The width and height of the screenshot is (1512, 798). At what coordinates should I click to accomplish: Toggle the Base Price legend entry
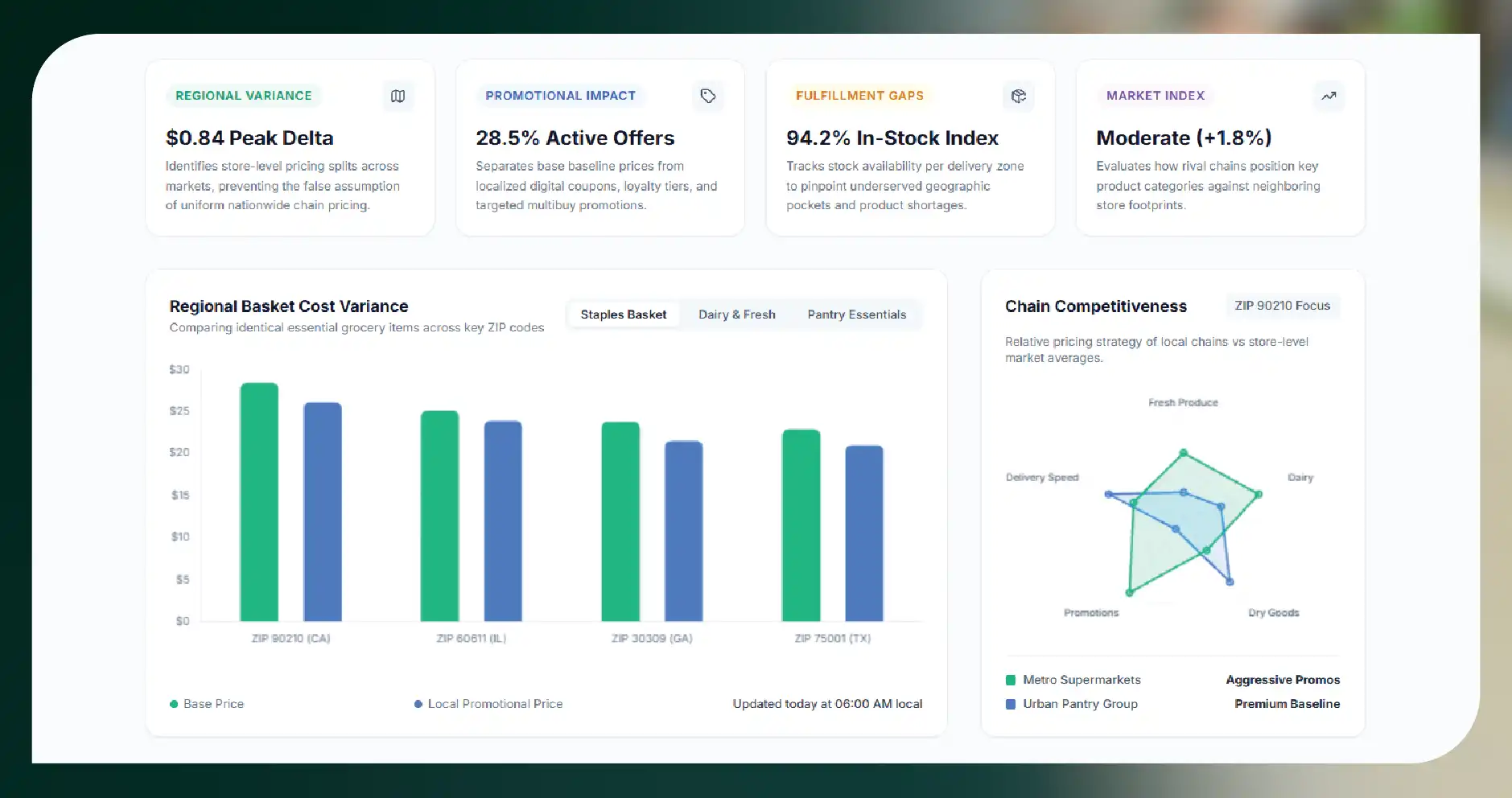click(207, 704)
